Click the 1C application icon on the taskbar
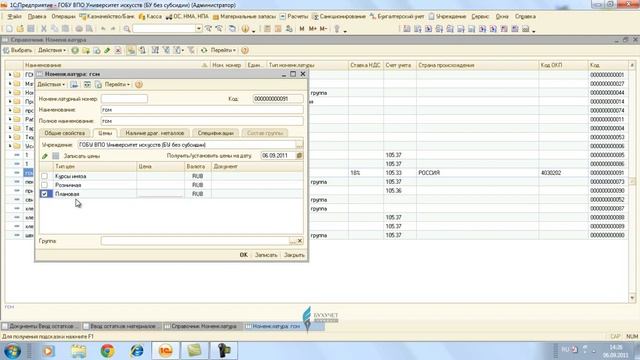This screenshot has height=360, width=640. coord(165,351)
